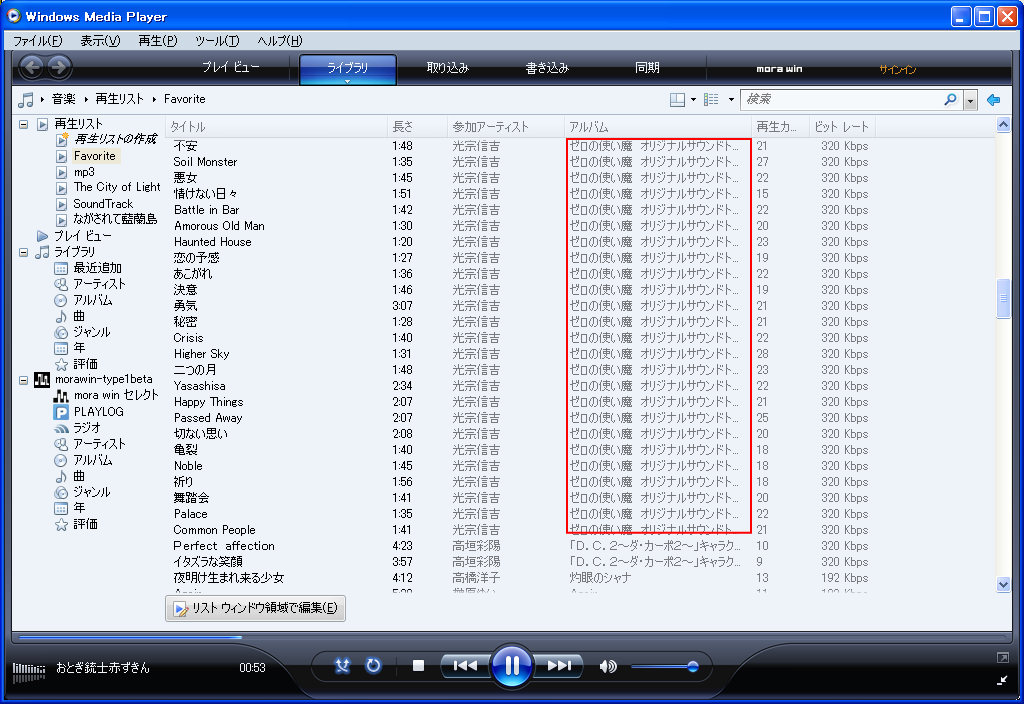This screenshot has width=1024, height=704.
Task: Select The City of Light playlist
Action: pyautogui.click(x=116, y=187)
